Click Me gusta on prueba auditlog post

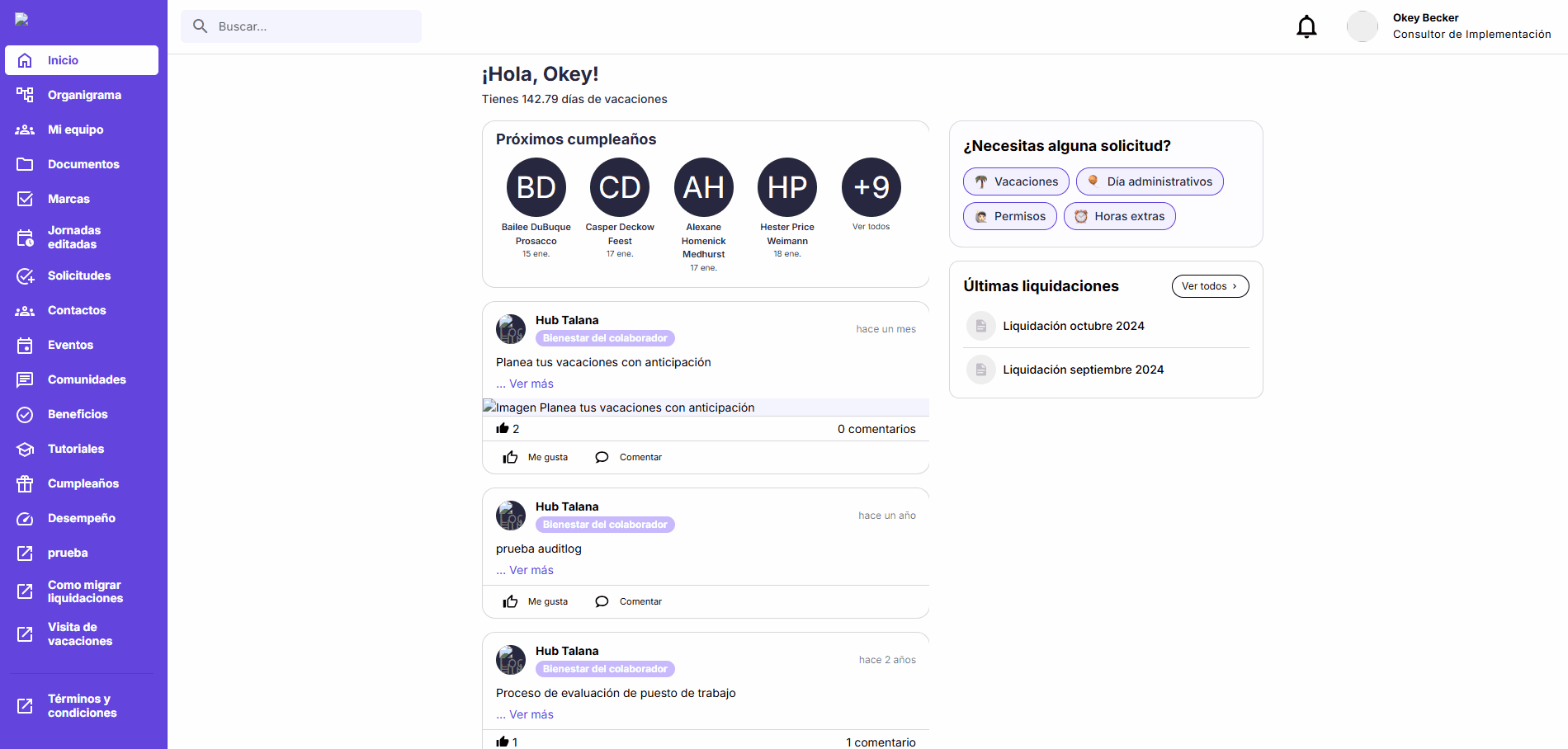[x=536, y=601]
